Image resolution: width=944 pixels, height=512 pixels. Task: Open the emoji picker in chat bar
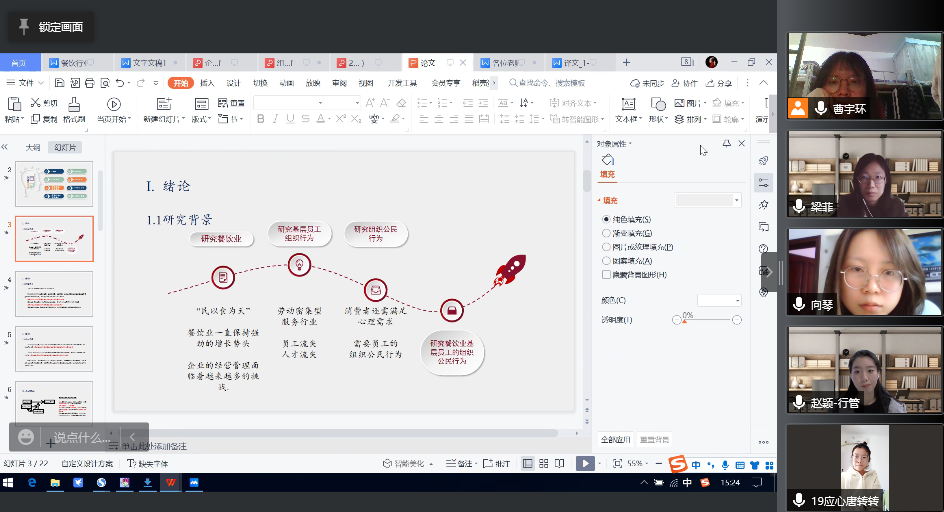(26, 437)
